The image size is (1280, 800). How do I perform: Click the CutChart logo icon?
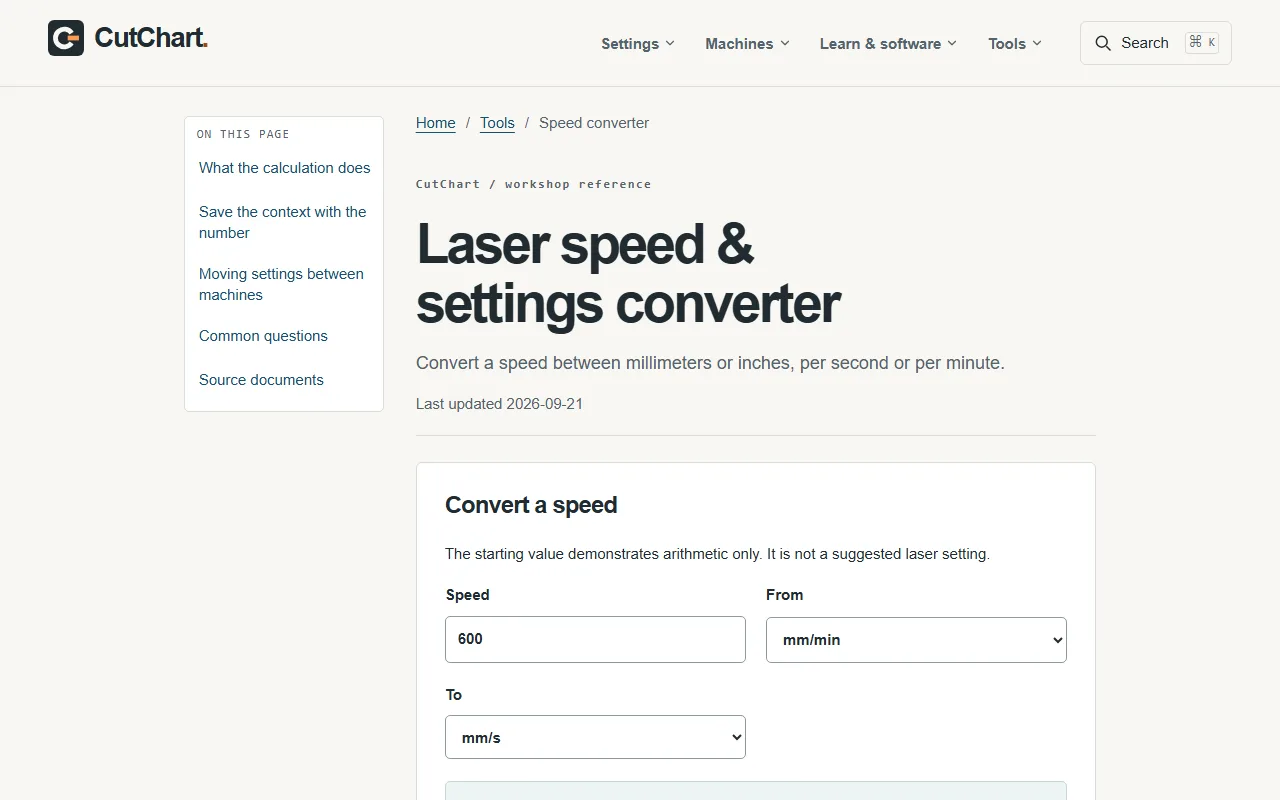pos(66,38)
